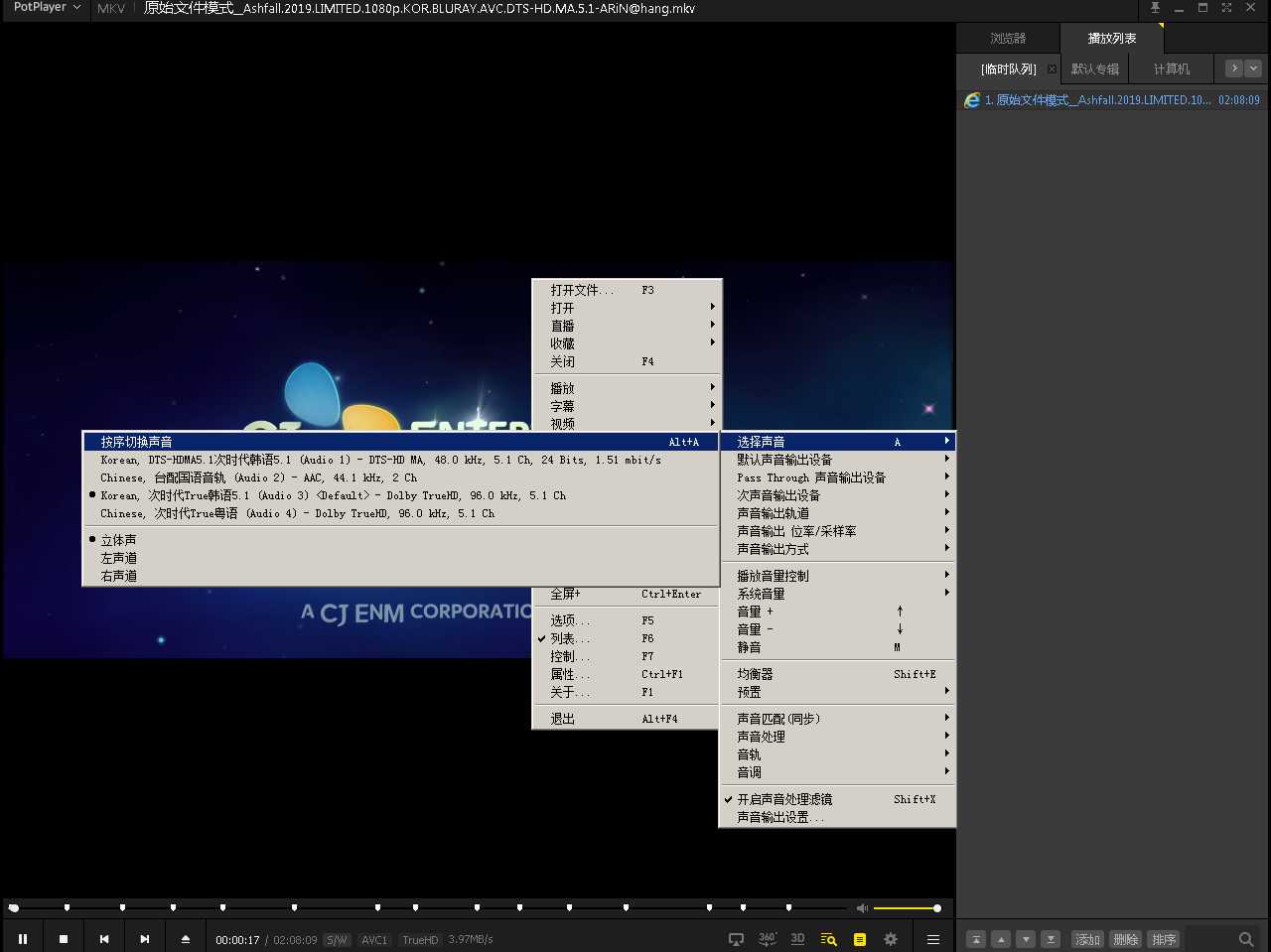1271x952 pixels.
Task: Expand 声音输出轨道 submenu
Action: (x=837, y=513)
